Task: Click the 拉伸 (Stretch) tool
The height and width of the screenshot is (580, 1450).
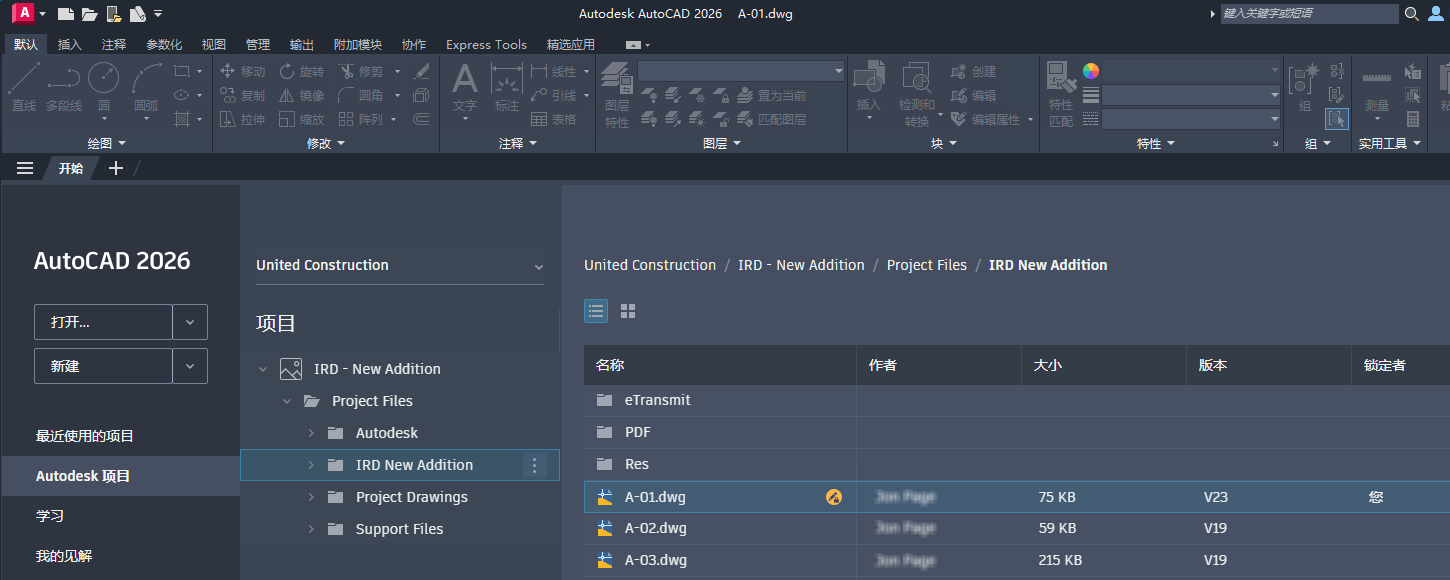Action: pos(242,119)
